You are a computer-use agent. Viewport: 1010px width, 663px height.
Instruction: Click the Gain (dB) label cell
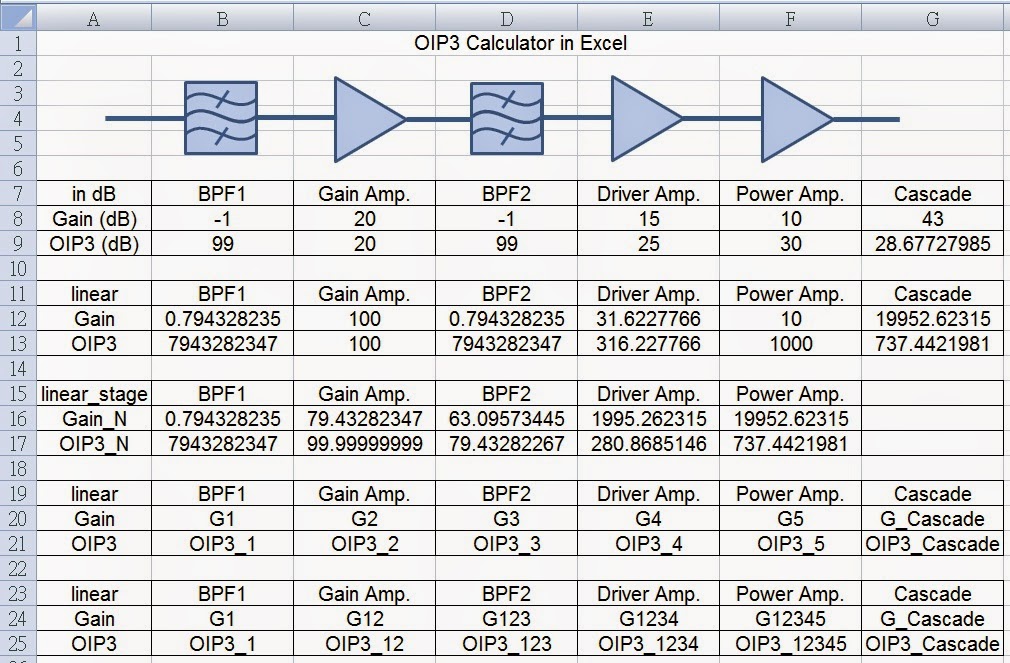[93, 218]
